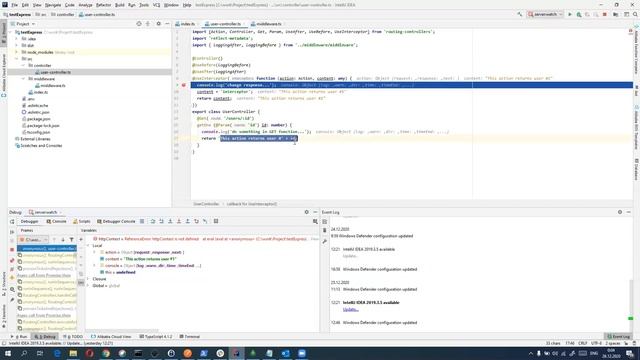Hide the Project panel with minus icon
The height and width of the screenshot is (360, 640).
(167, 24)
